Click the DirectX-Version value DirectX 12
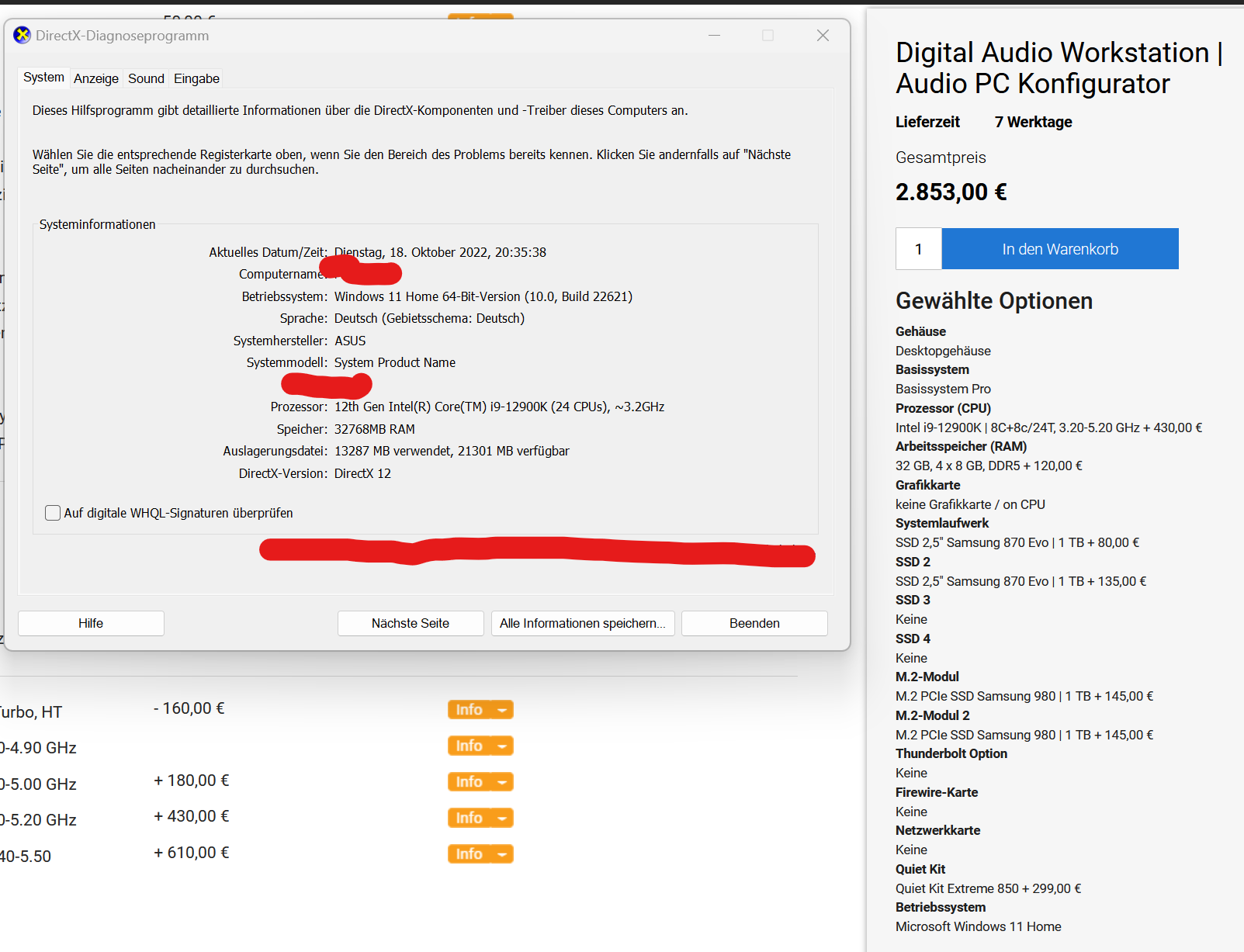Screen dimensions: 1244x952 click(362, 473)
